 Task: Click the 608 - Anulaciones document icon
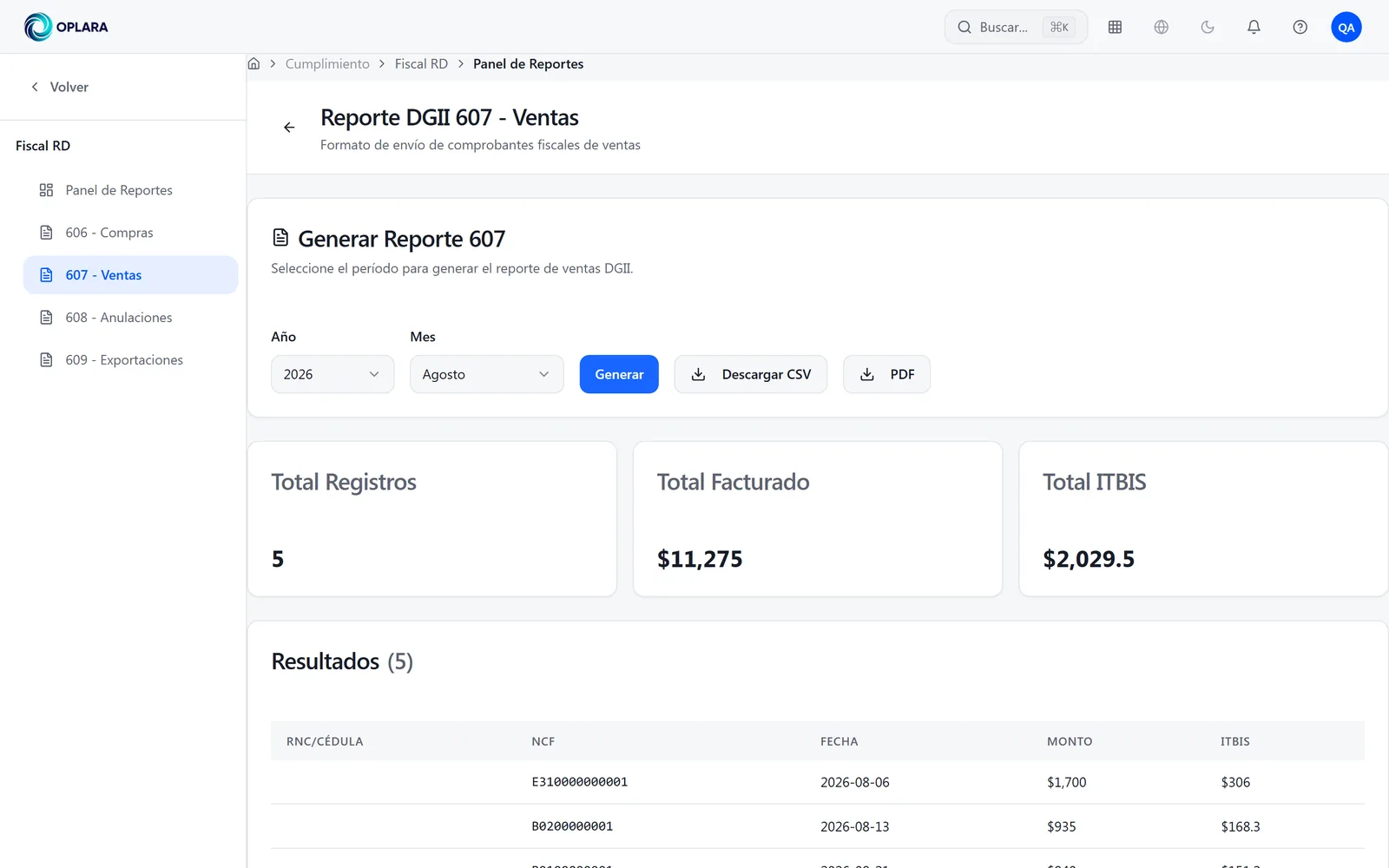[46, 318]
